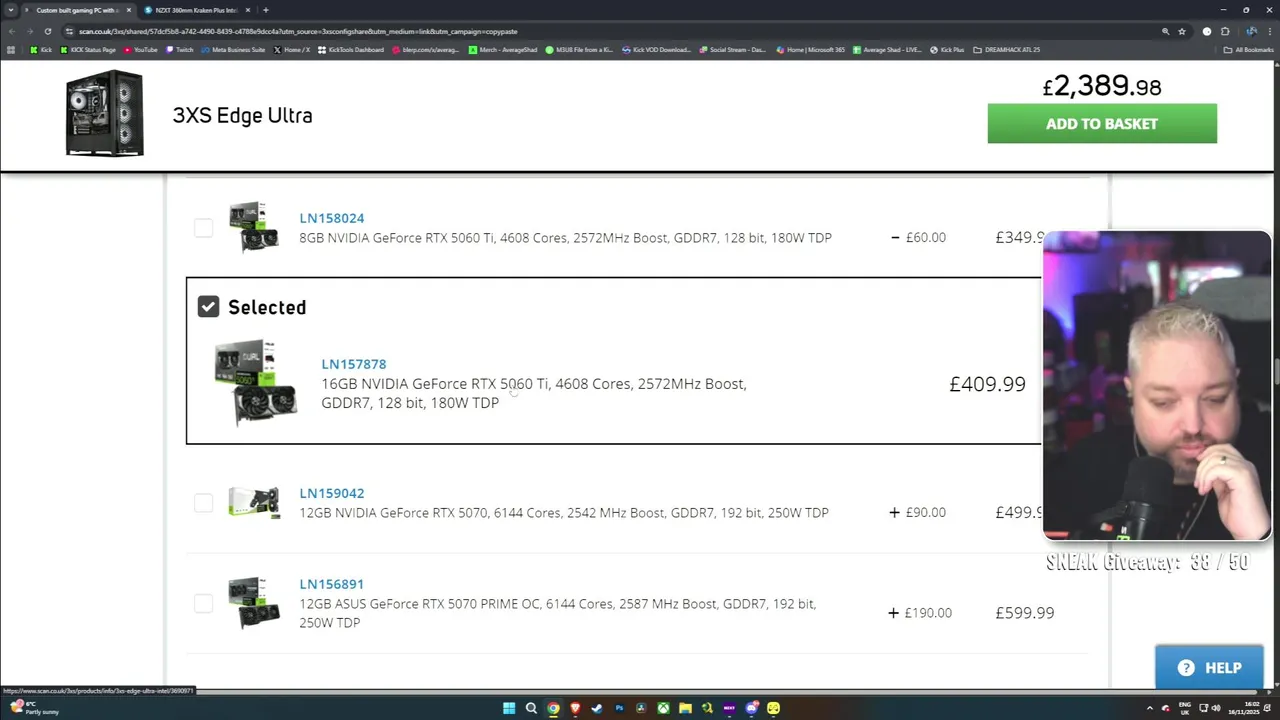This screenshot has width=1280, height=720.
Task: Open product link LN156891
Action: [x=331, y=584]
